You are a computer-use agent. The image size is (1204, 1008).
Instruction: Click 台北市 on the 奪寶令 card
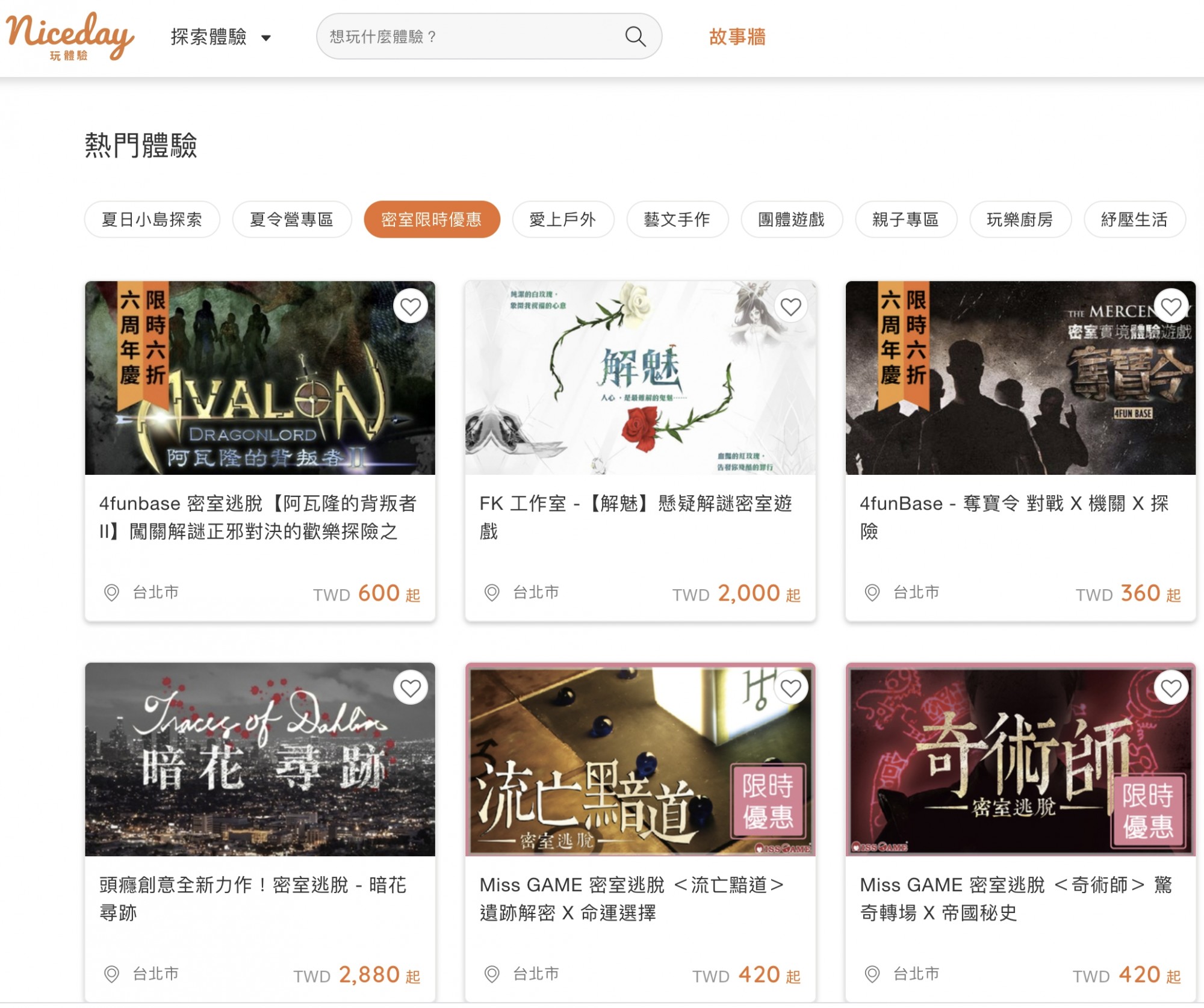pyautogui.click(x=916, y=593)
